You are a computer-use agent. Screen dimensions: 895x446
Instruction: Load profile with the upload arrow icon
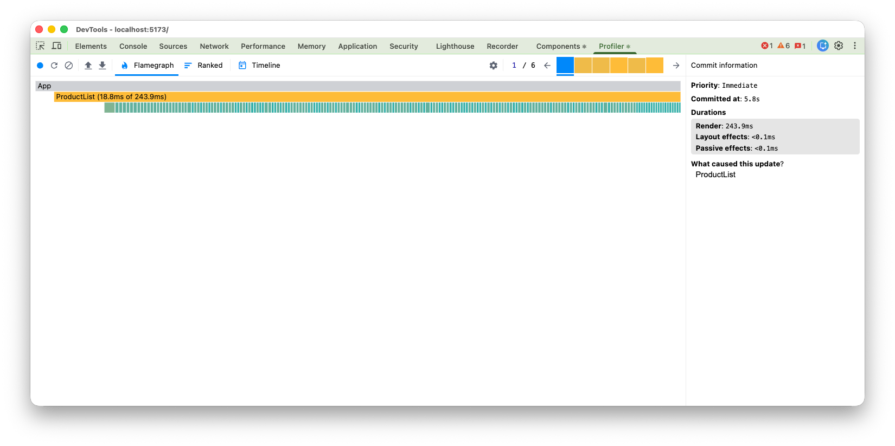(x=88, y=66)
